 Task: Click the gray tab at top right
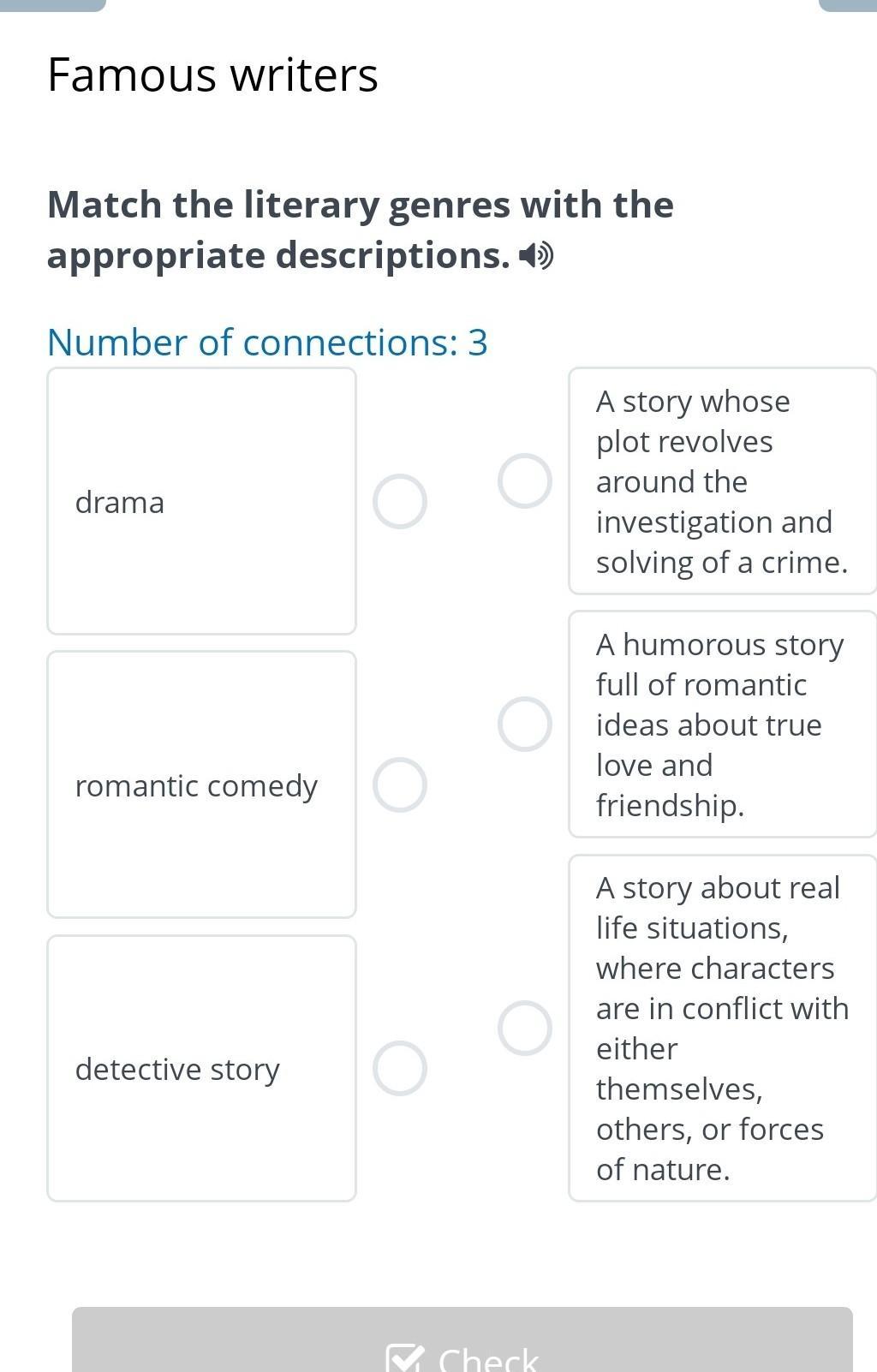[848, 4]
